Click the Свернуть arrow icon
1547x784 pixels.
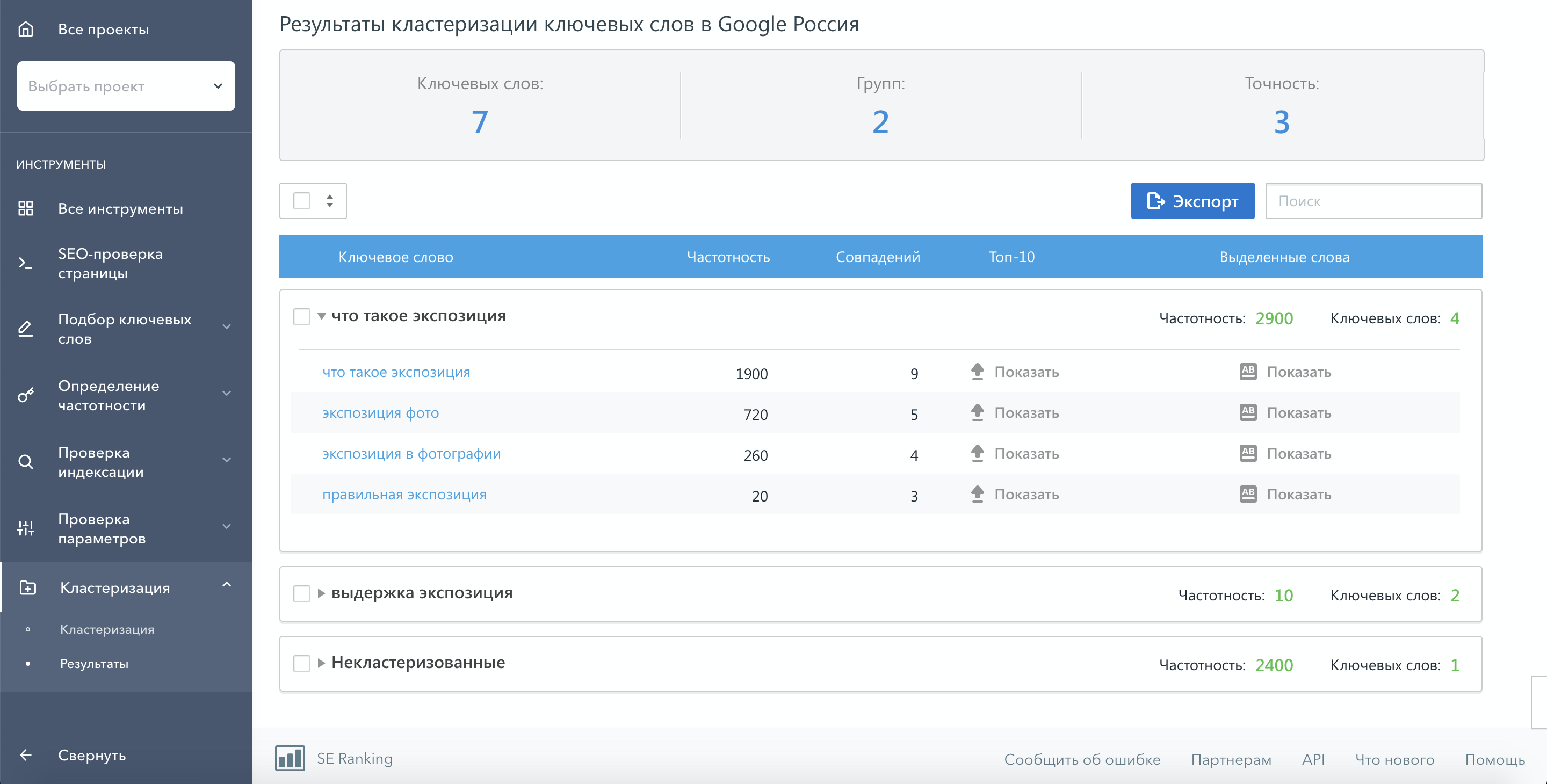26,754
